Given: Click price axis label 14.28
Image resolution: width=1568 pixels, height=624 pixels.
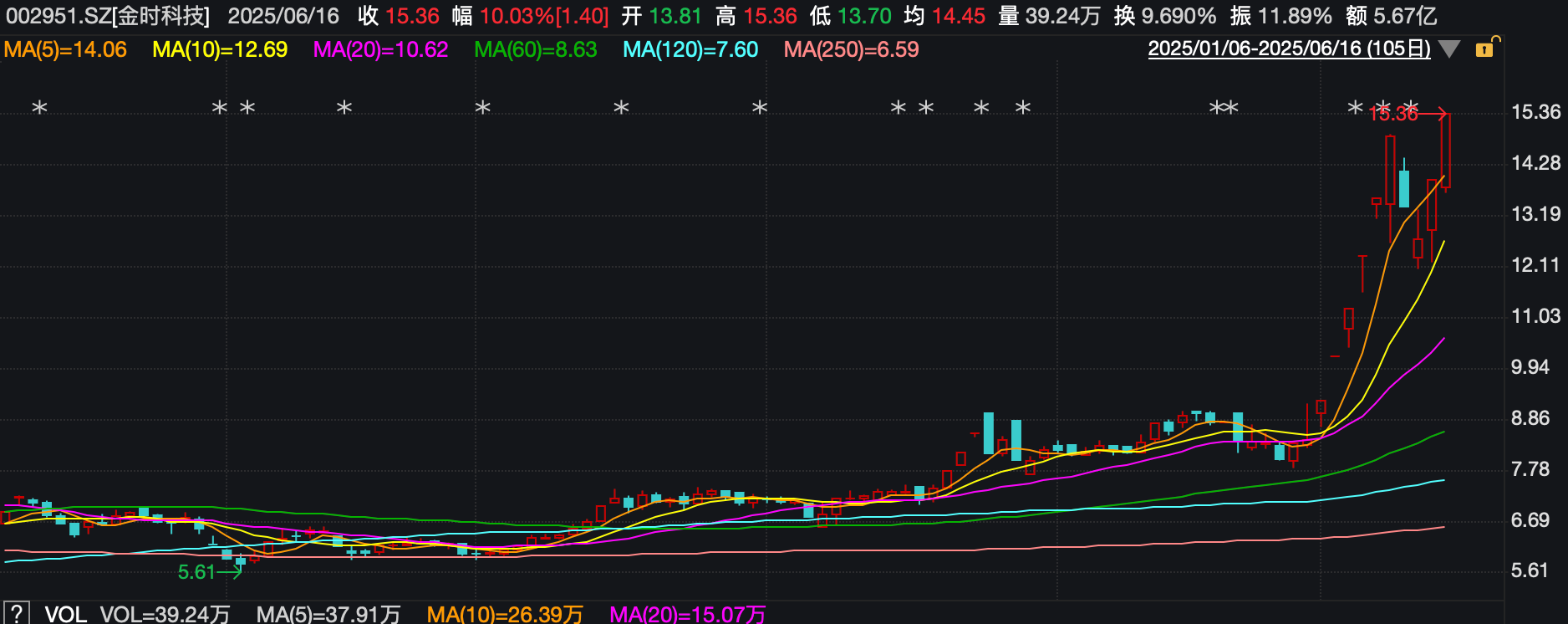Looking at the screenshot, I should point(1536,163).
